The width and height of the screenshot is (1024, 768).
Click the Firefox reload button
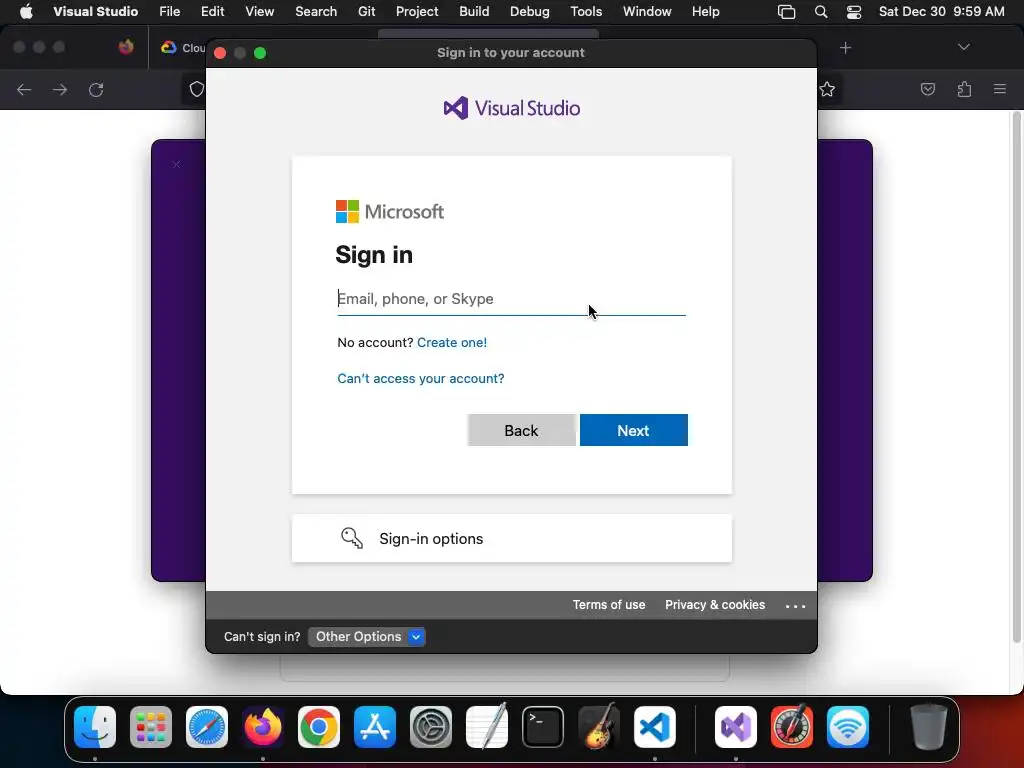pyautogui.click(x=96, y=89)
